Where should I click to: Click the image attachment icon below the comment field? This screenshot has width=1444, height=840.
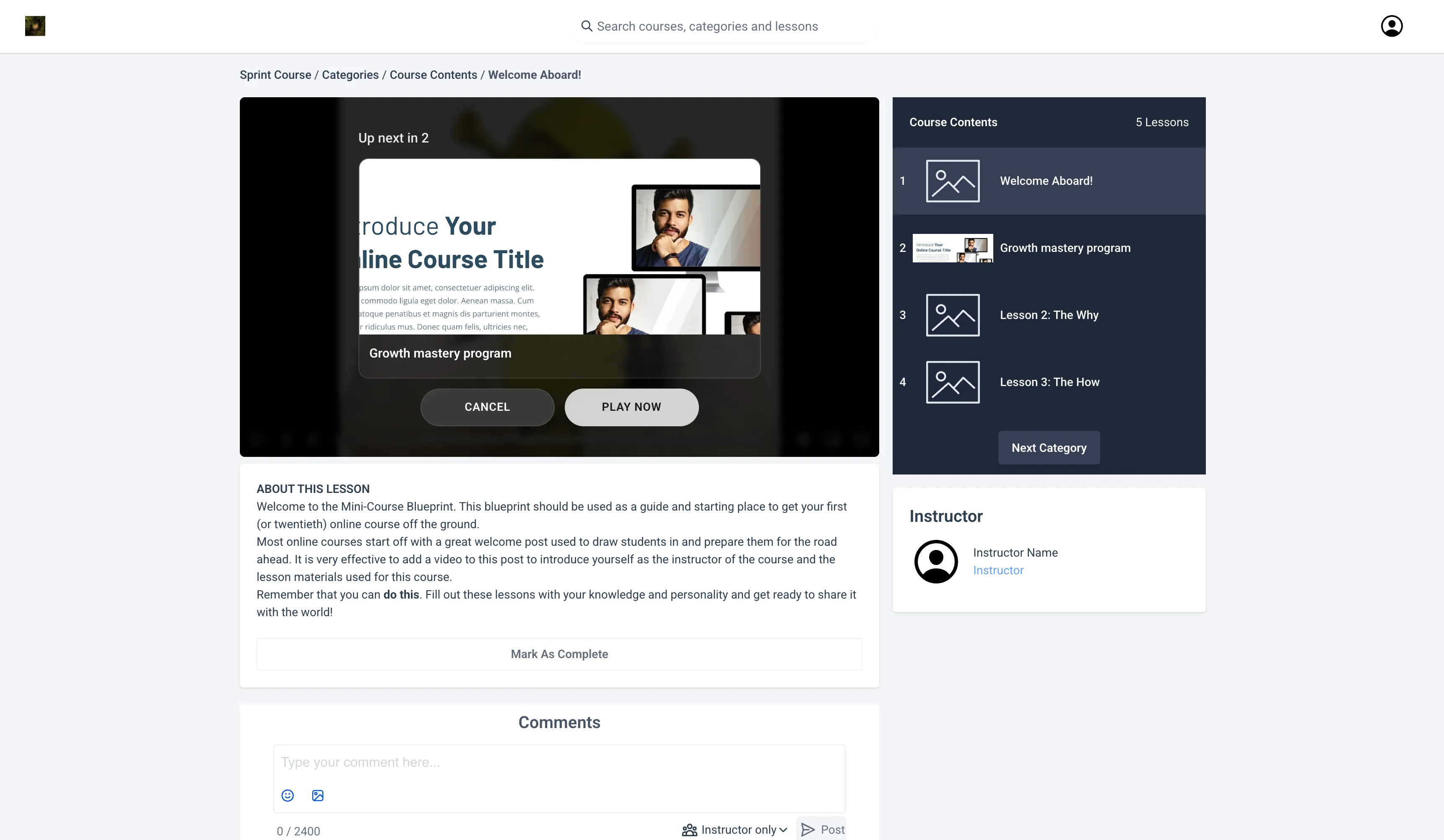[317, 795]
